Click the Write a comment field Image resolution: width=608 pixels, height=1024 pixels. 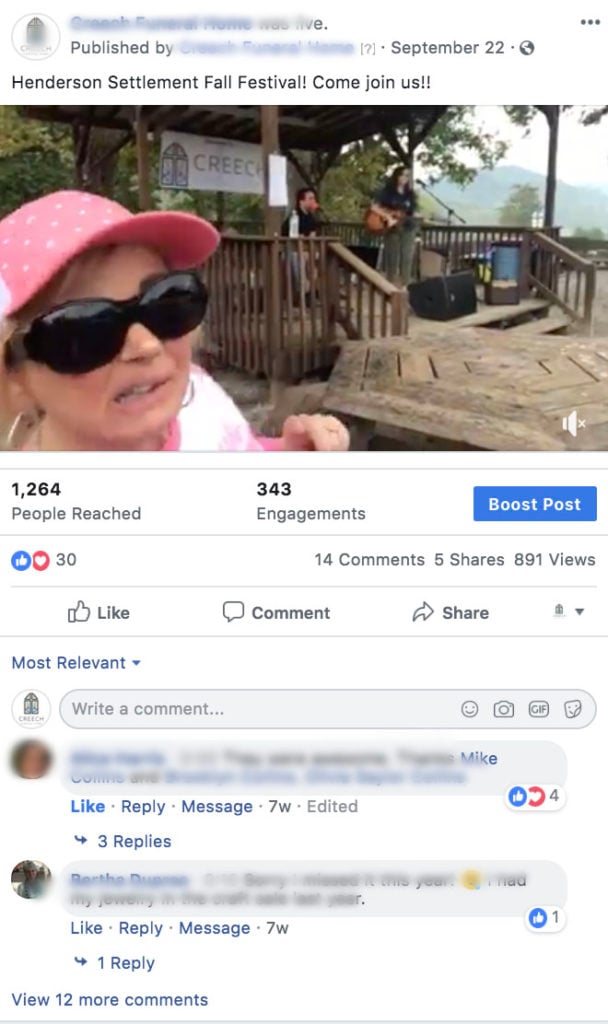[261, 709]
